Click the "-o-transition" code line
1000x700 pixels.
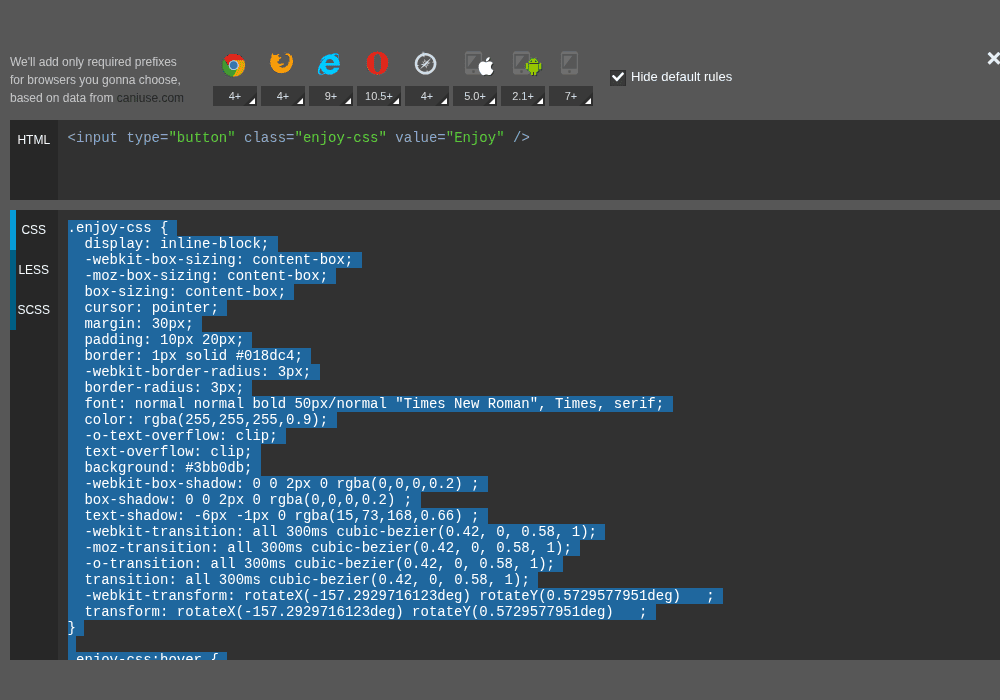click(x=319, y=564)
